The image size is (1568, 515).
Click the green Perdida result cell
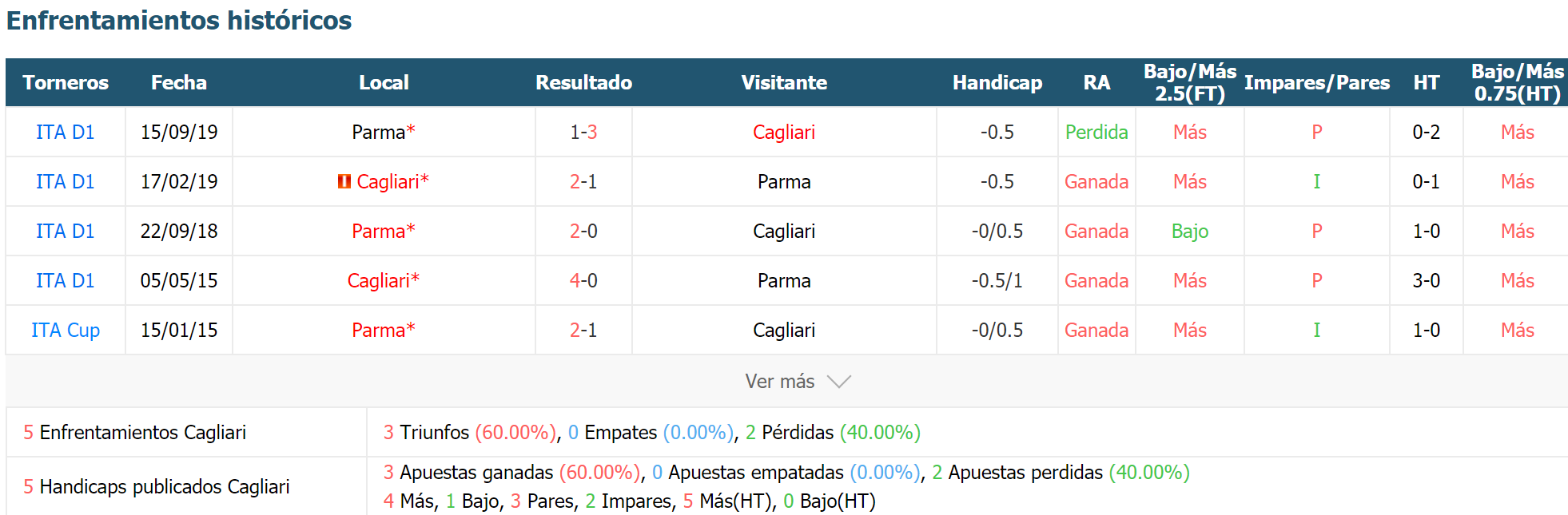1096,132
